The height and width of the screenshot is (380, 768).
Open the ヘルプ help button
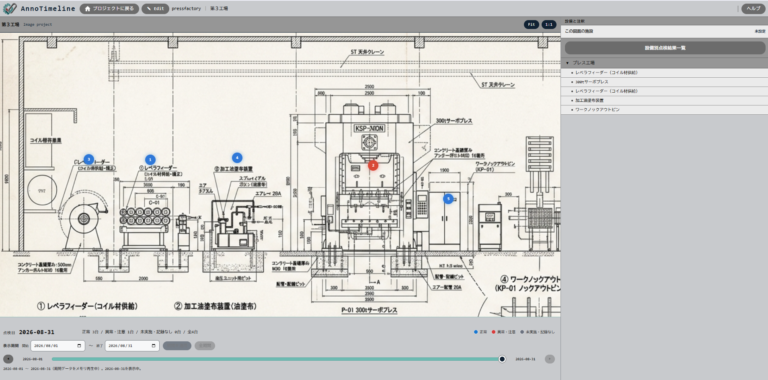753,9
